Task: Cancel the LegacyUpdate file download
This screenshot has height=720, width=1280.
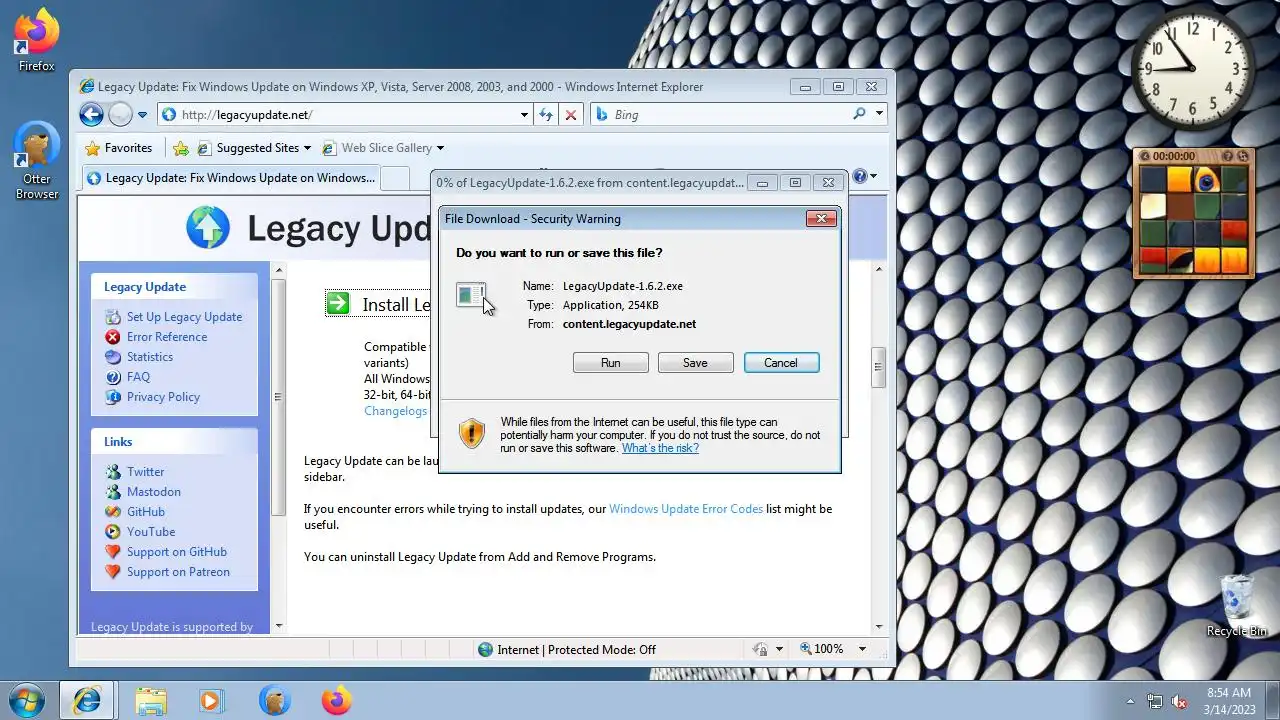Action: click(781, 363)
